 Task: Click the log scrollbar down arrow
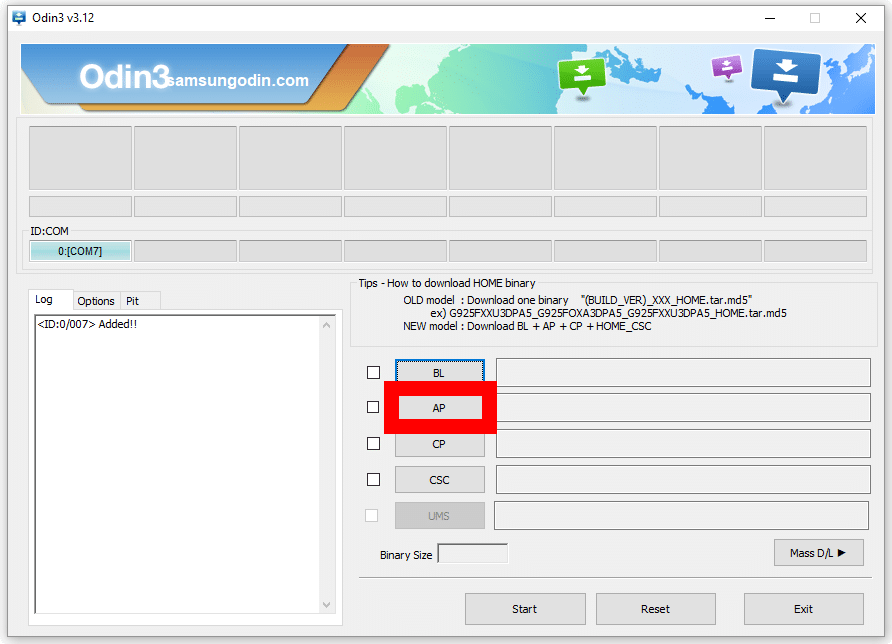tap(327, 605)
